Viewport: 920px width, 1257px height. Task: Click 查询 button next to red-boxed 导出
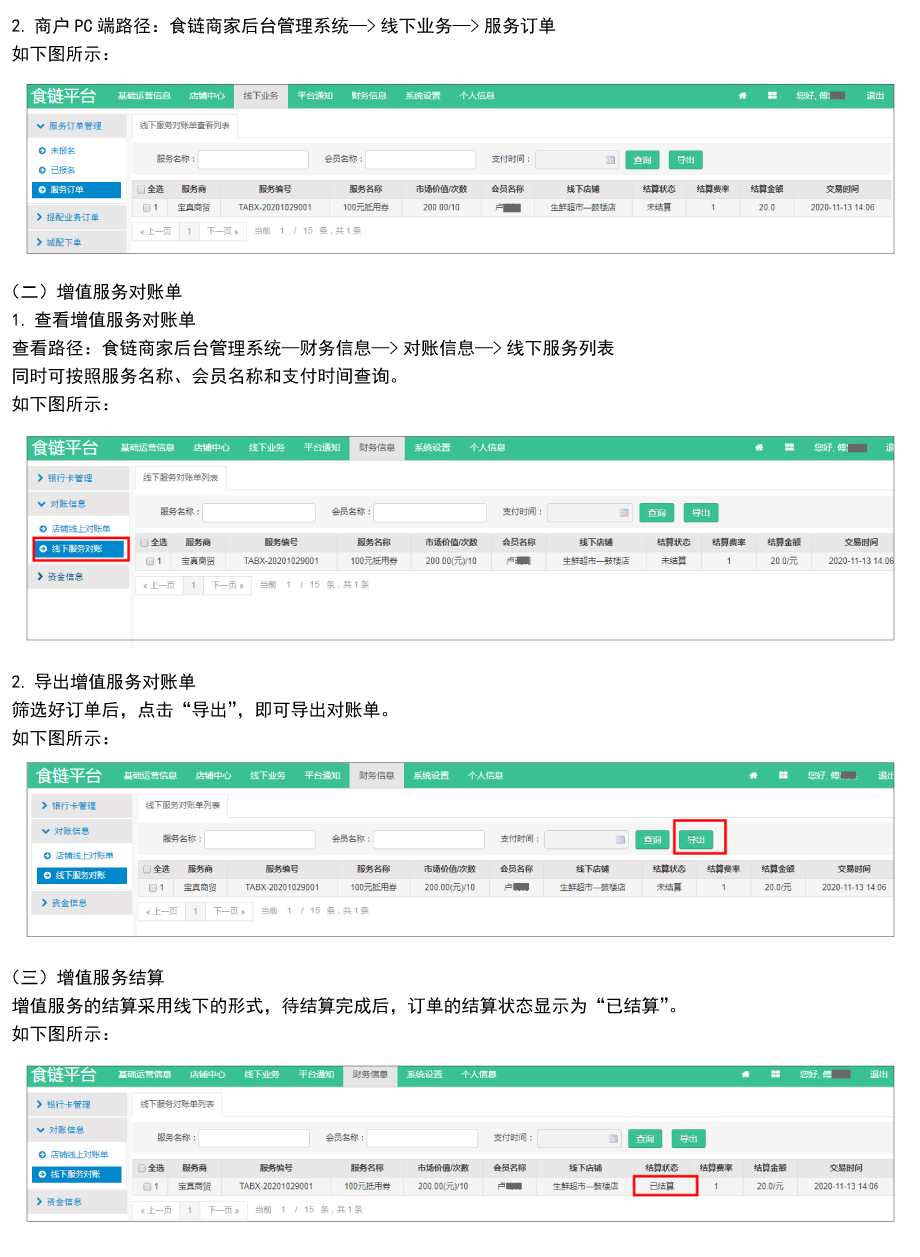[653, 840]
